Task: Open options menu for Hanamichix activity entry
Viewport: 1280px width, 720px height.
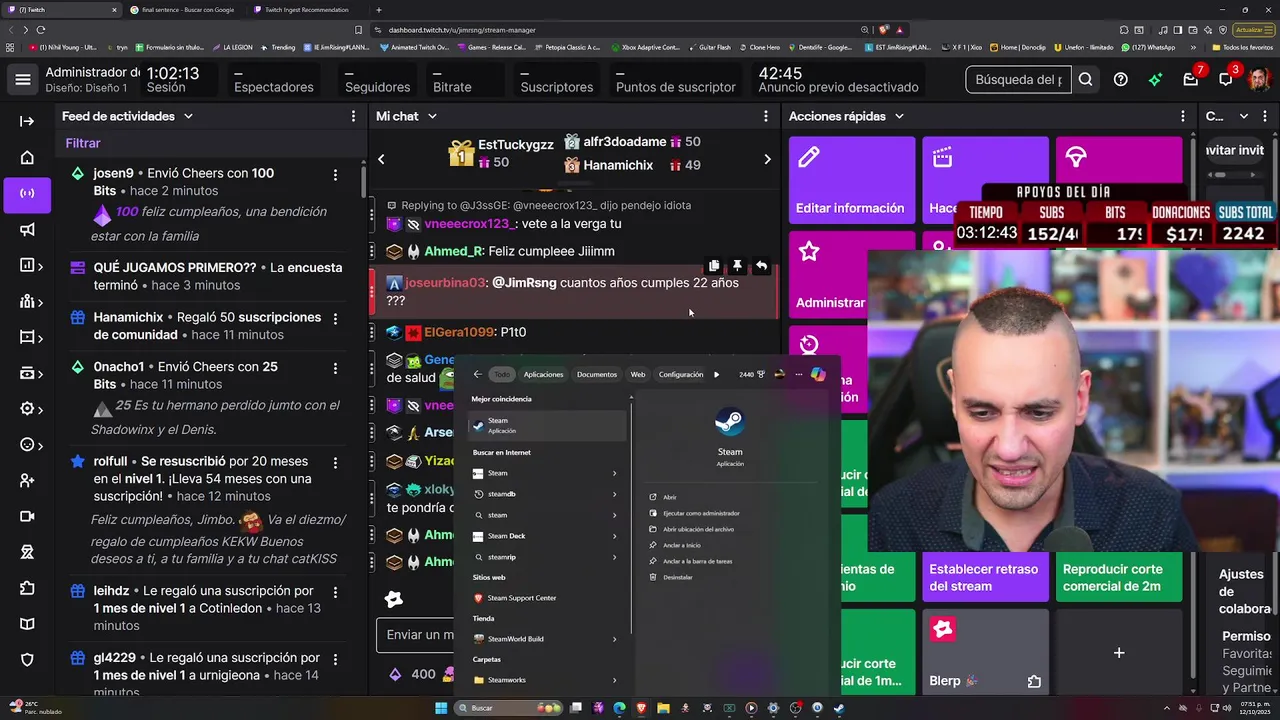Action: click(335, 319)
